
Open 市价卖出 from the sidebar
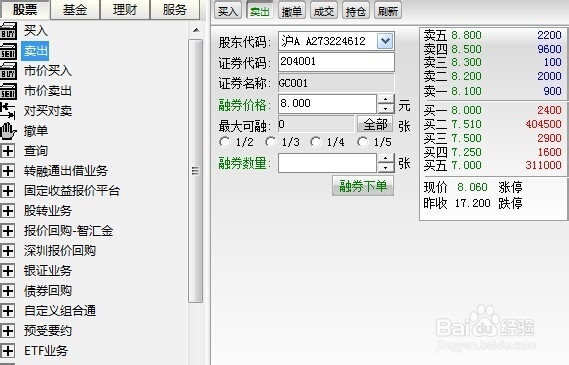tap(48, 91)
